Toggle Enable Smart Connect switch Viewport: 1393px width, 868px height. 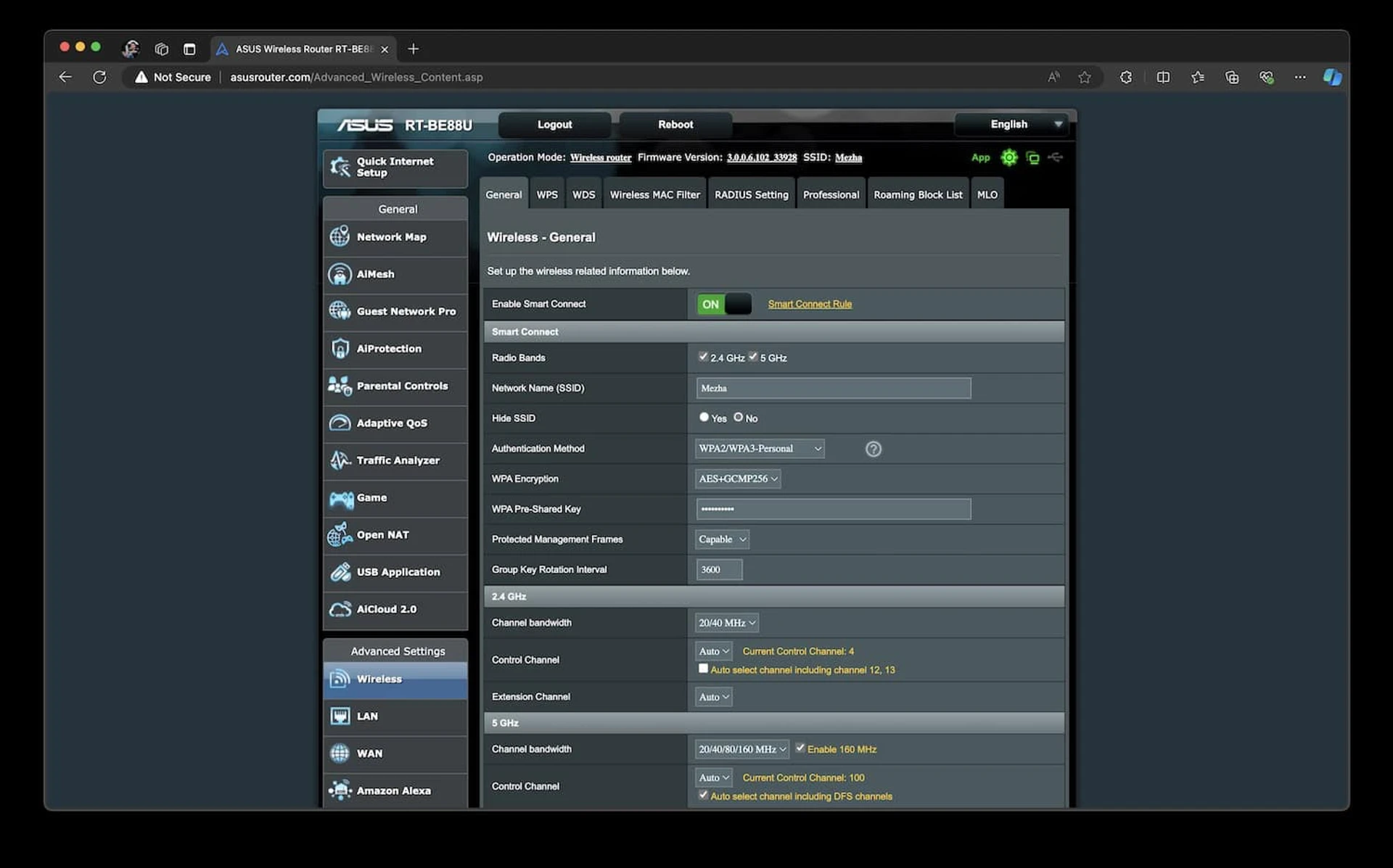(724, 305)
